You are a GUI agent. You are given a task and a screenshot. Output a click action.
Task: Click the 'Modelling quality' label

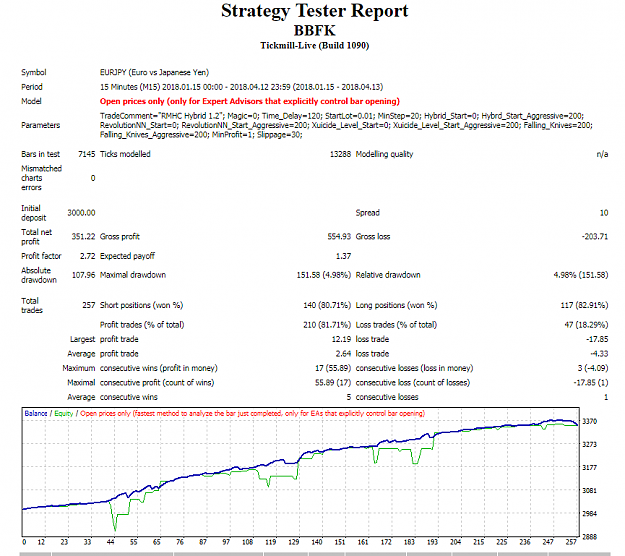[384, 154]
